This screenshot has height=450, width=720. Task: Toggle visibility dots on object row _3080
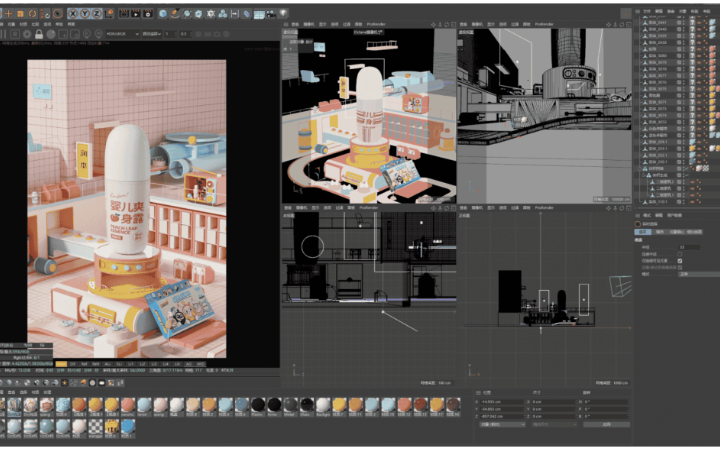684,56
